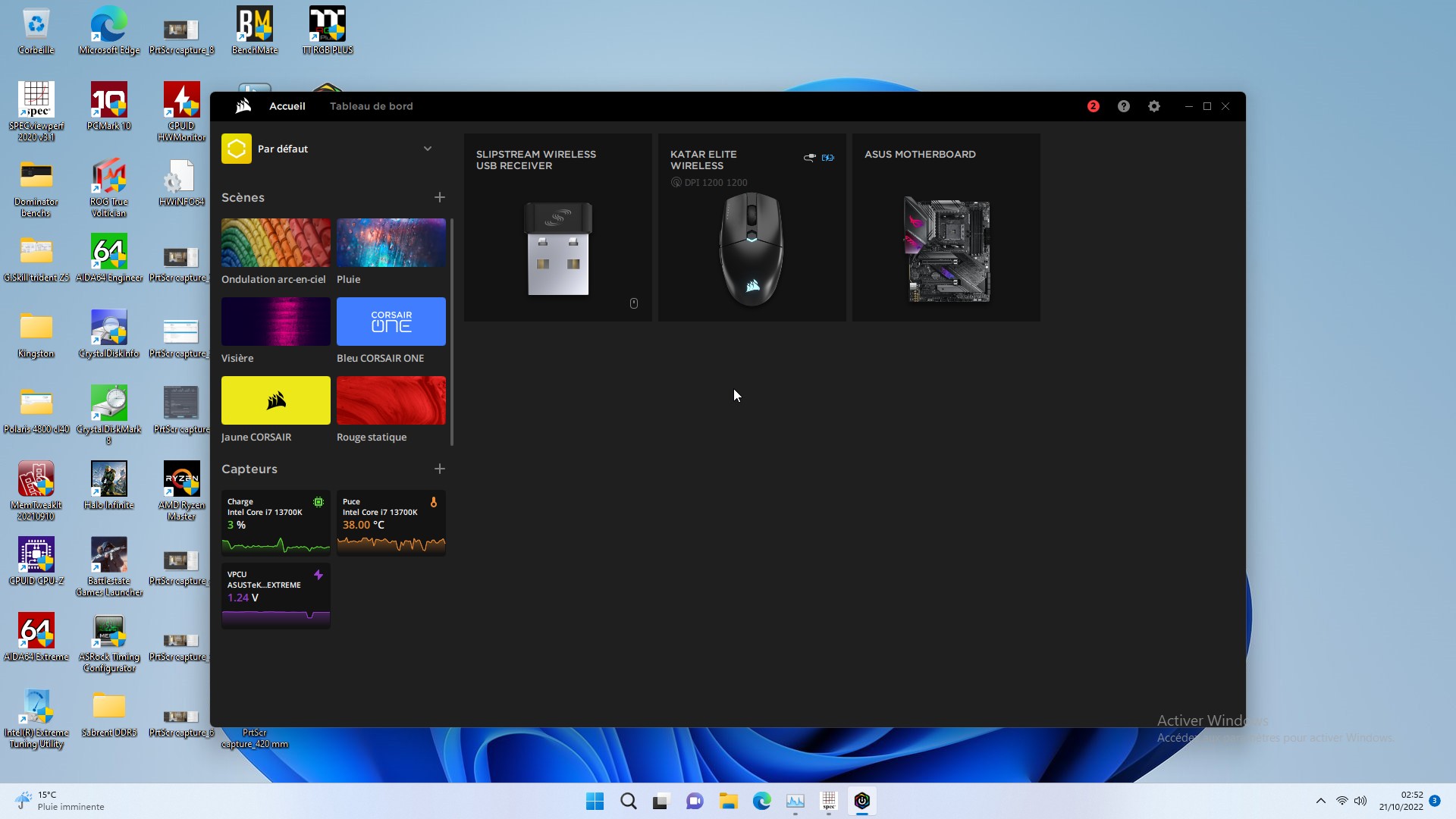1456x819 pixels.
Task: Select the Ondulation arc-en-ciel scene
Action: 276,243
